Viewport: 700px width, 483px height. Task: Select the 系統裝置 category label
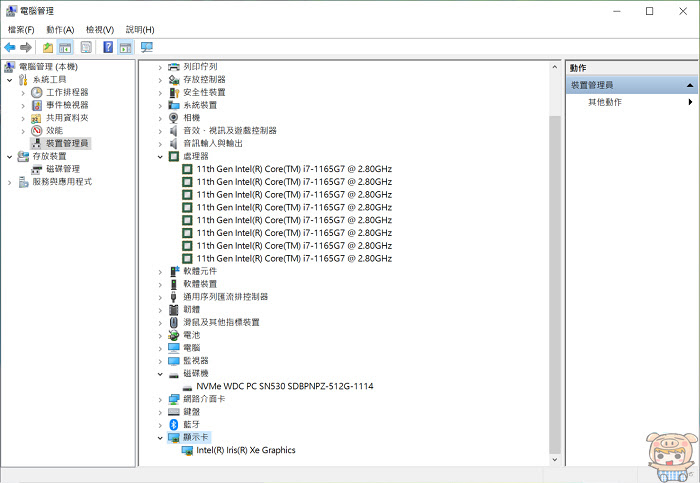[200, 105]
